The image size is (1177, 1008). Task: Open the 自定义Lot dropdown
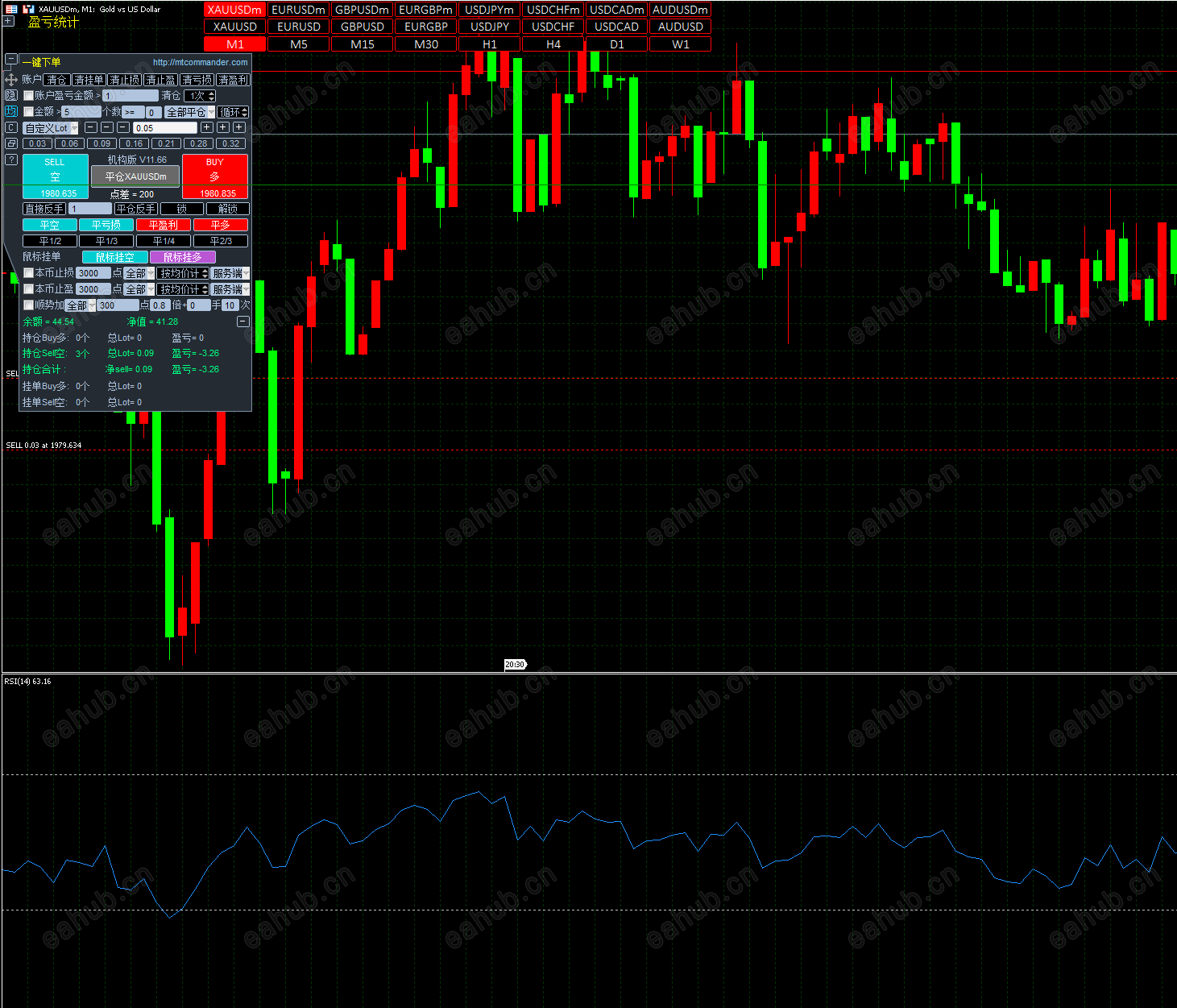(51, 128)
